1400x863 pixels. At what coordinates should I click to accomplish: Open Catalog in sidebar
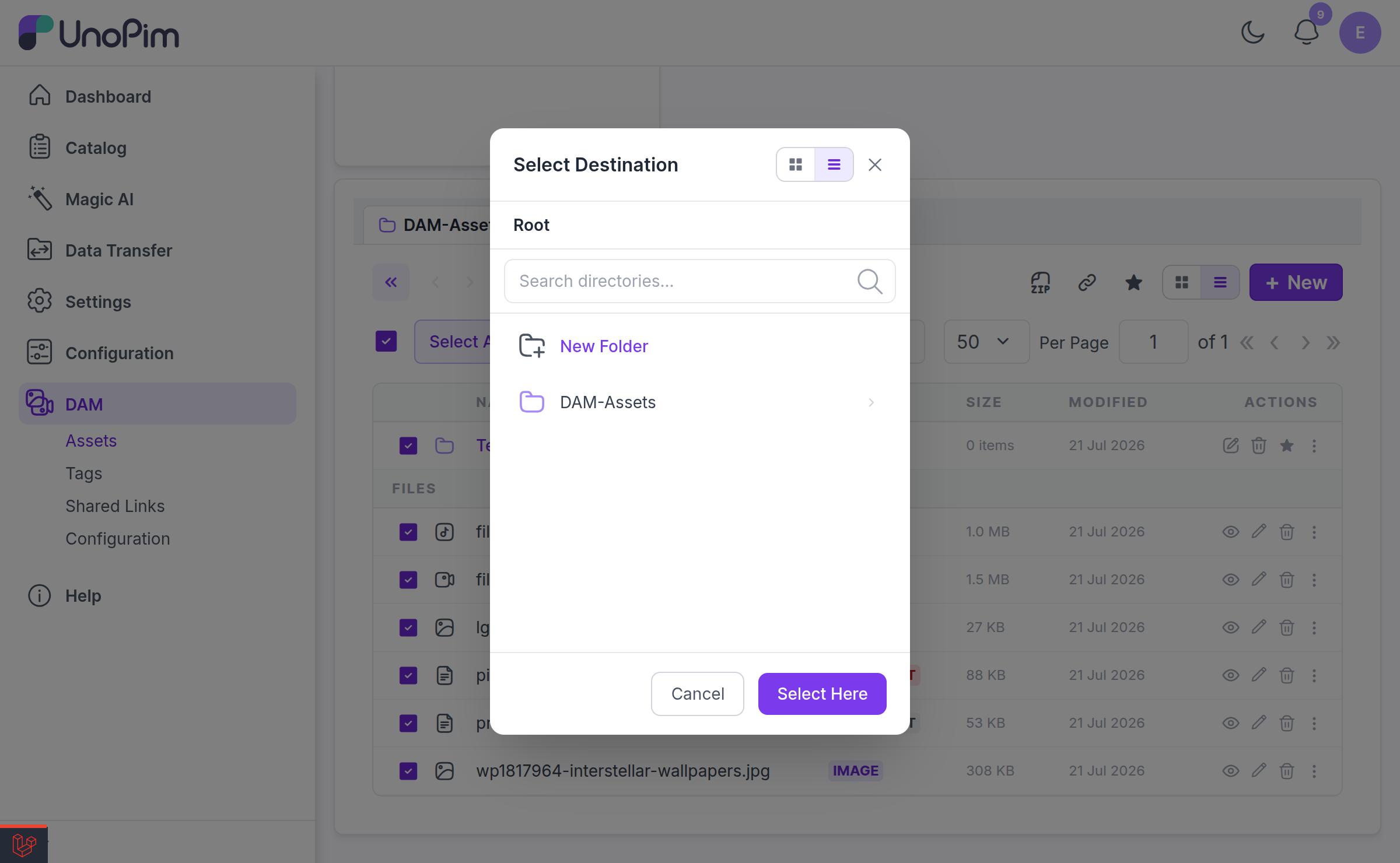tap(157, 148)
